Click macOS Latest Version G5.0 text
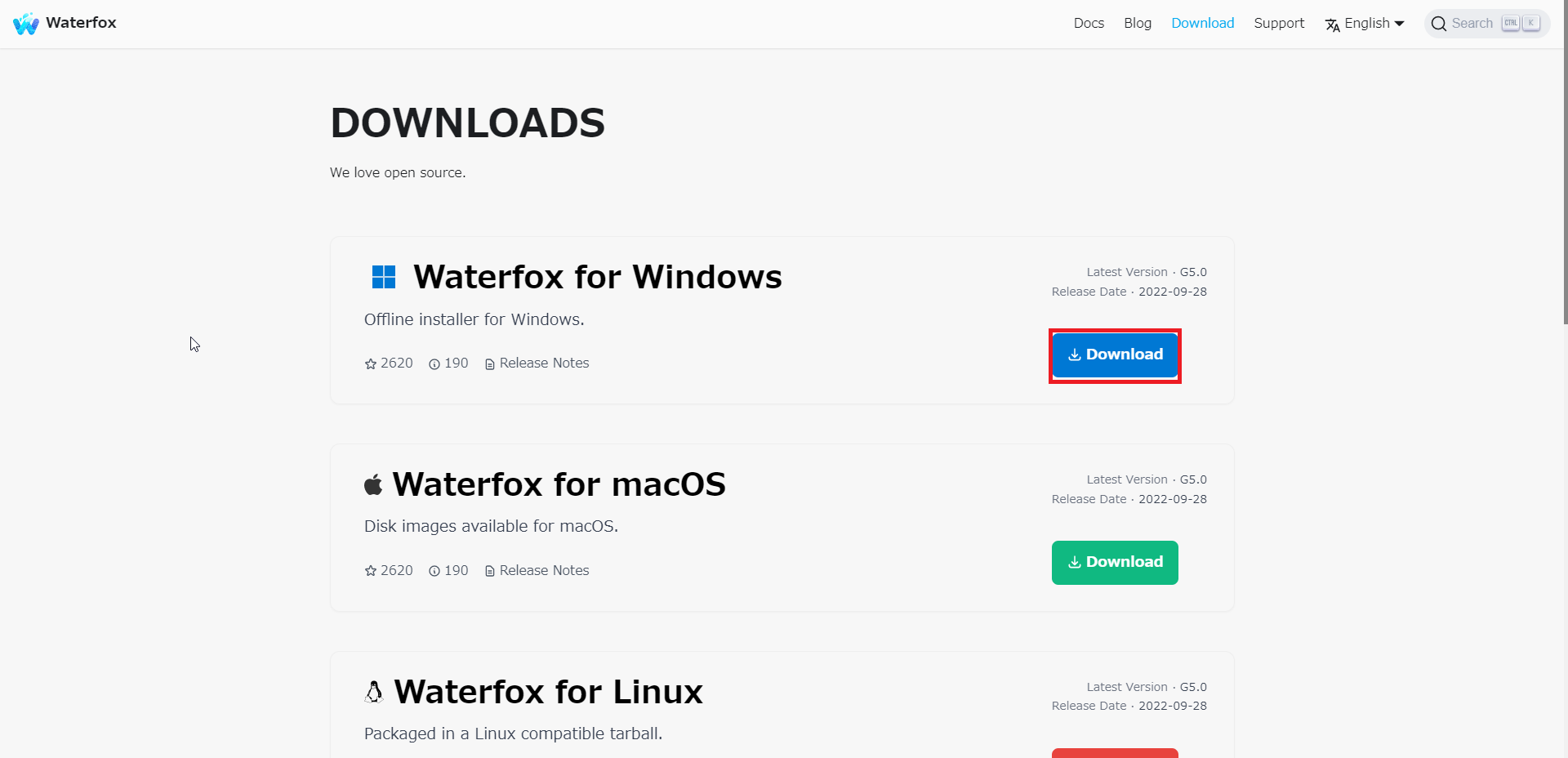This screenshot has width=1568, height=758. point(1147,479)
